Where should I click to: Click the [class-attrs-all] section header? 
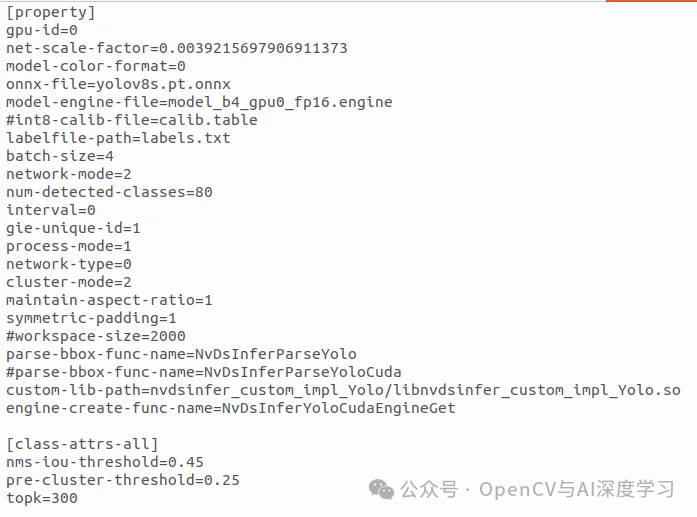coord(82,444)
